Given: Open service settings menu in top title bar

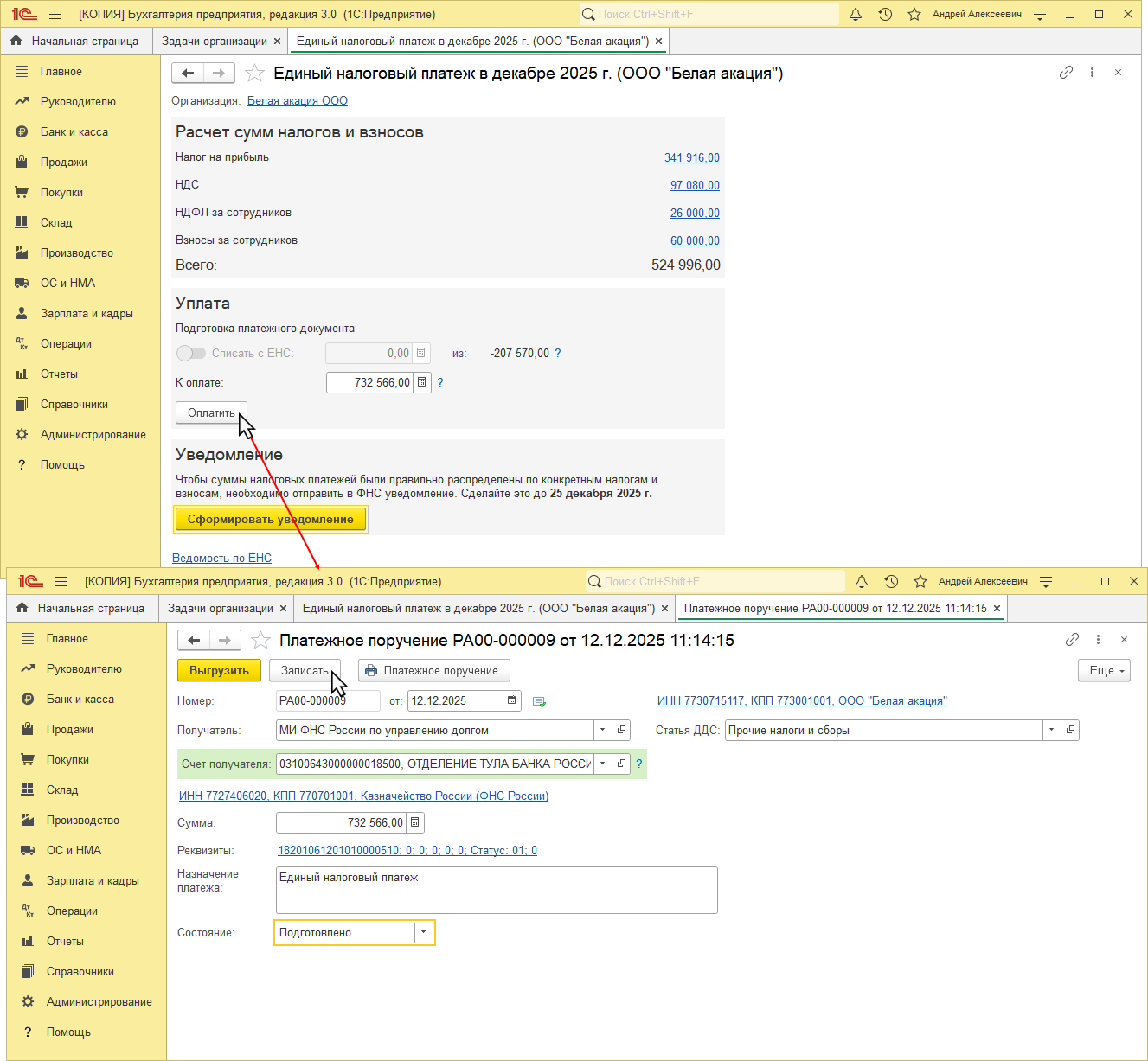Looking at the screenshot, I should coord(1040,14).
